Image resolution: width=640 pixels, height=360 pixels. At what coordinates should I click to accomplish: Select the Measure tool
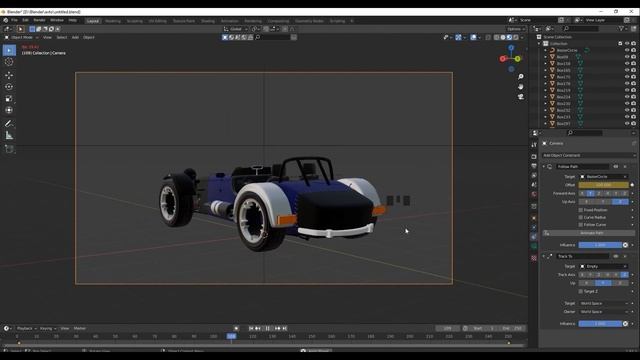(x=9, y=136)
